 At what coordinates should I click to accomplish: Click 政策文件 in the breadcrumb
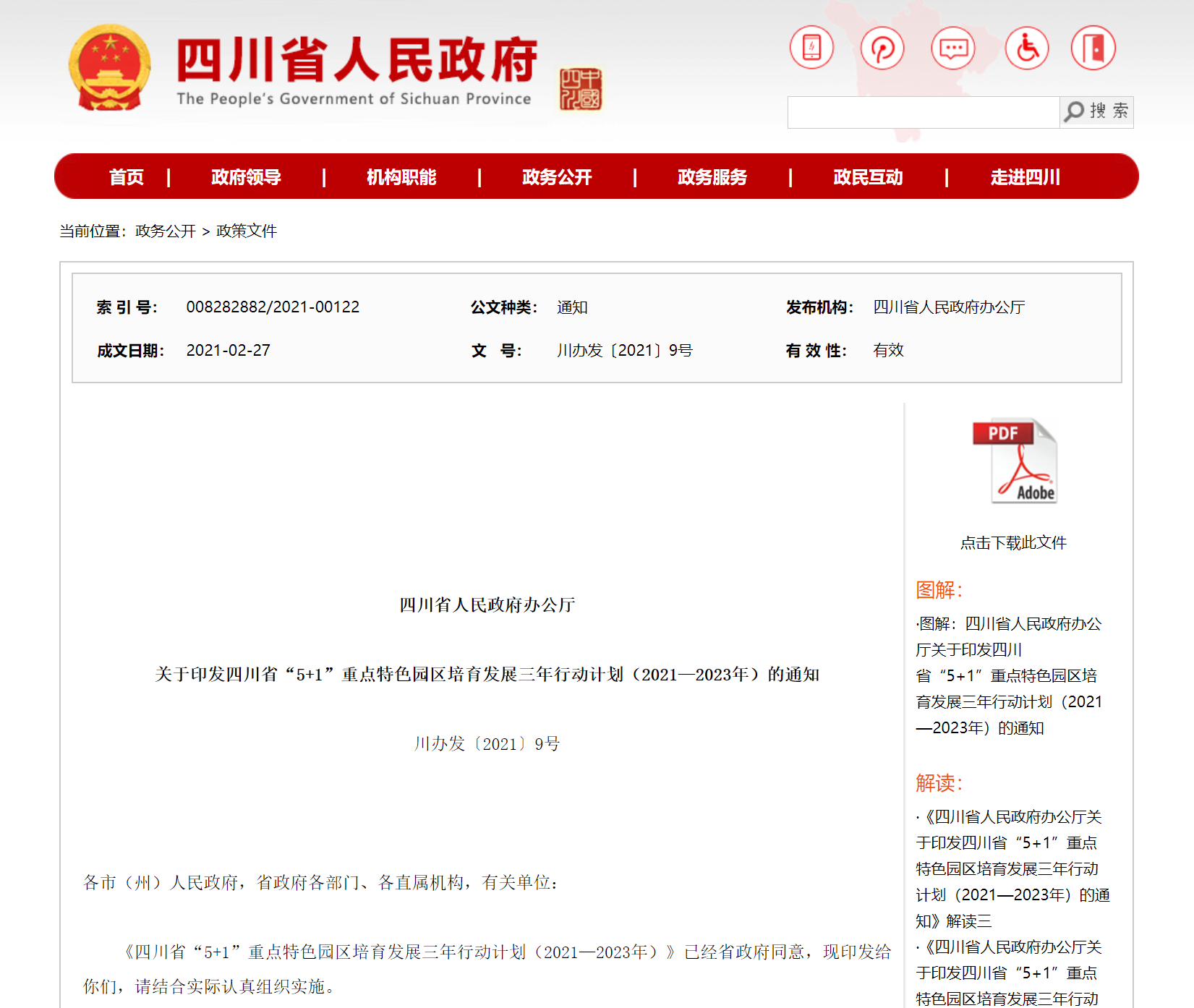click(x=247, y=231)
